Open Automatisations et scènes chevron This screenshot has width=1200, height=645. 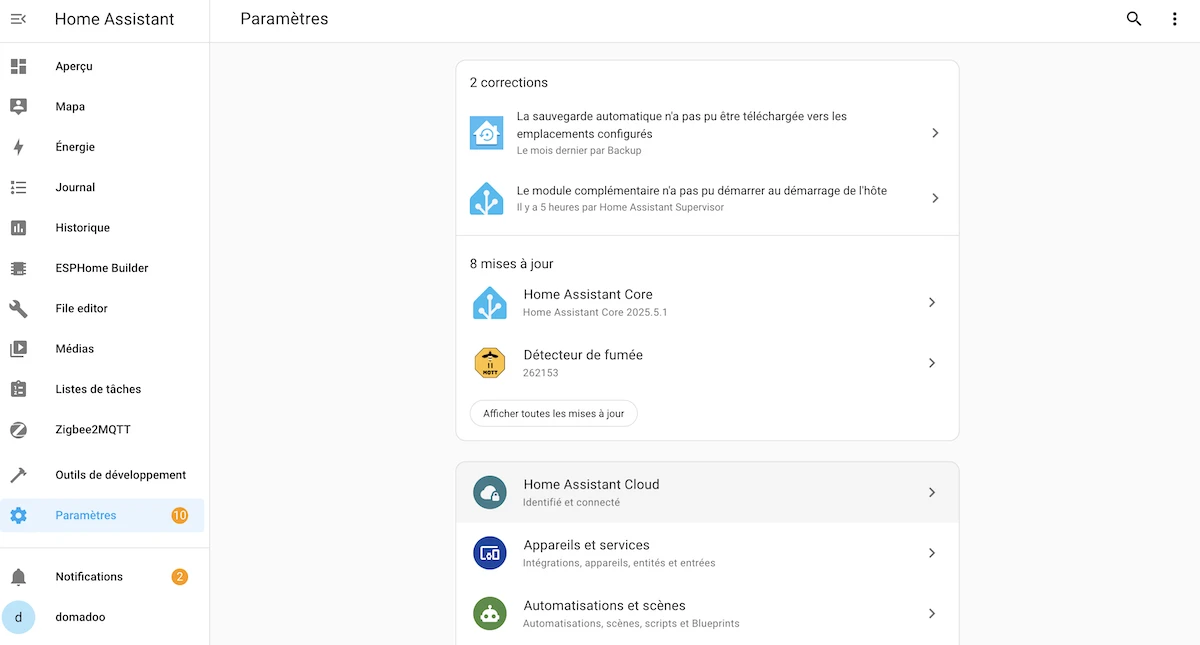click(x=932, y=614)
